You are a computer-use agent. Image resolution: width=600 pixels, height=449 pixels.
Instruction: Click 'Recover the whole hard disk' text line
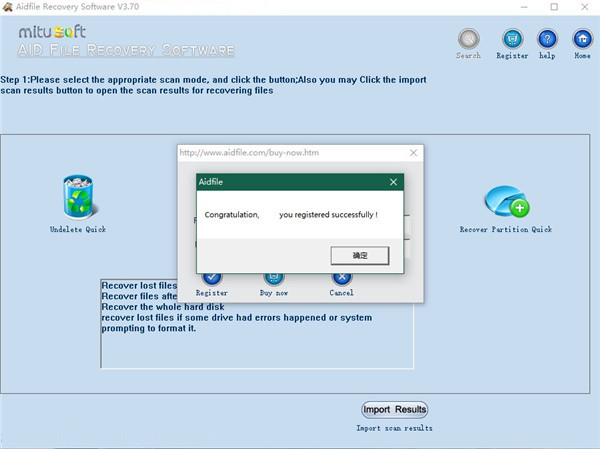coord(163,307)
